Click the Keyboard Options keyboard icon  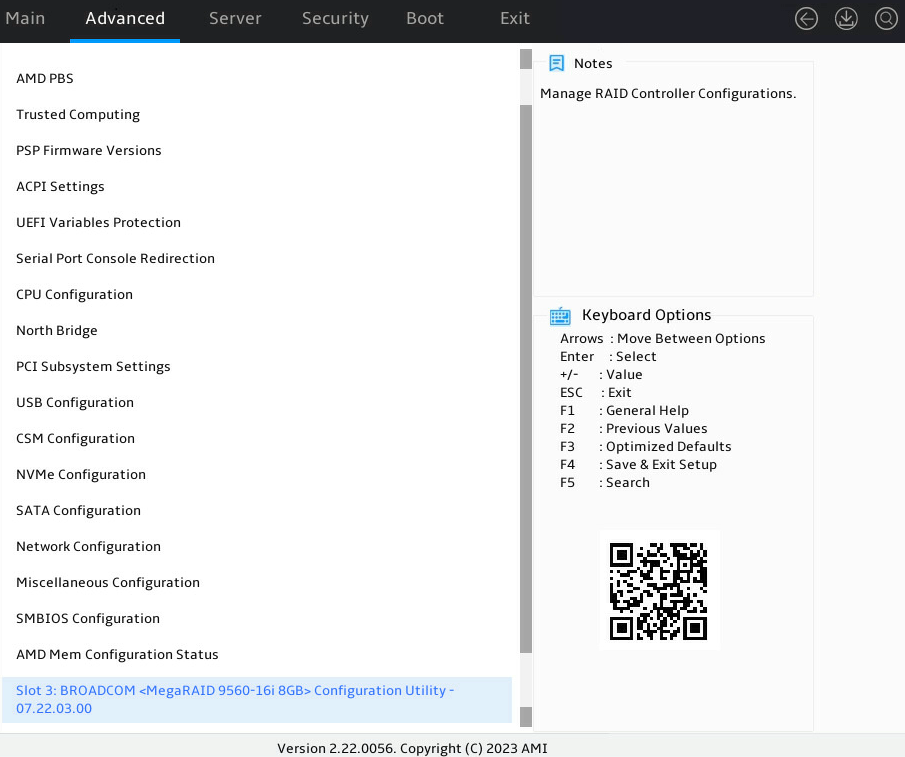point(560,316)
